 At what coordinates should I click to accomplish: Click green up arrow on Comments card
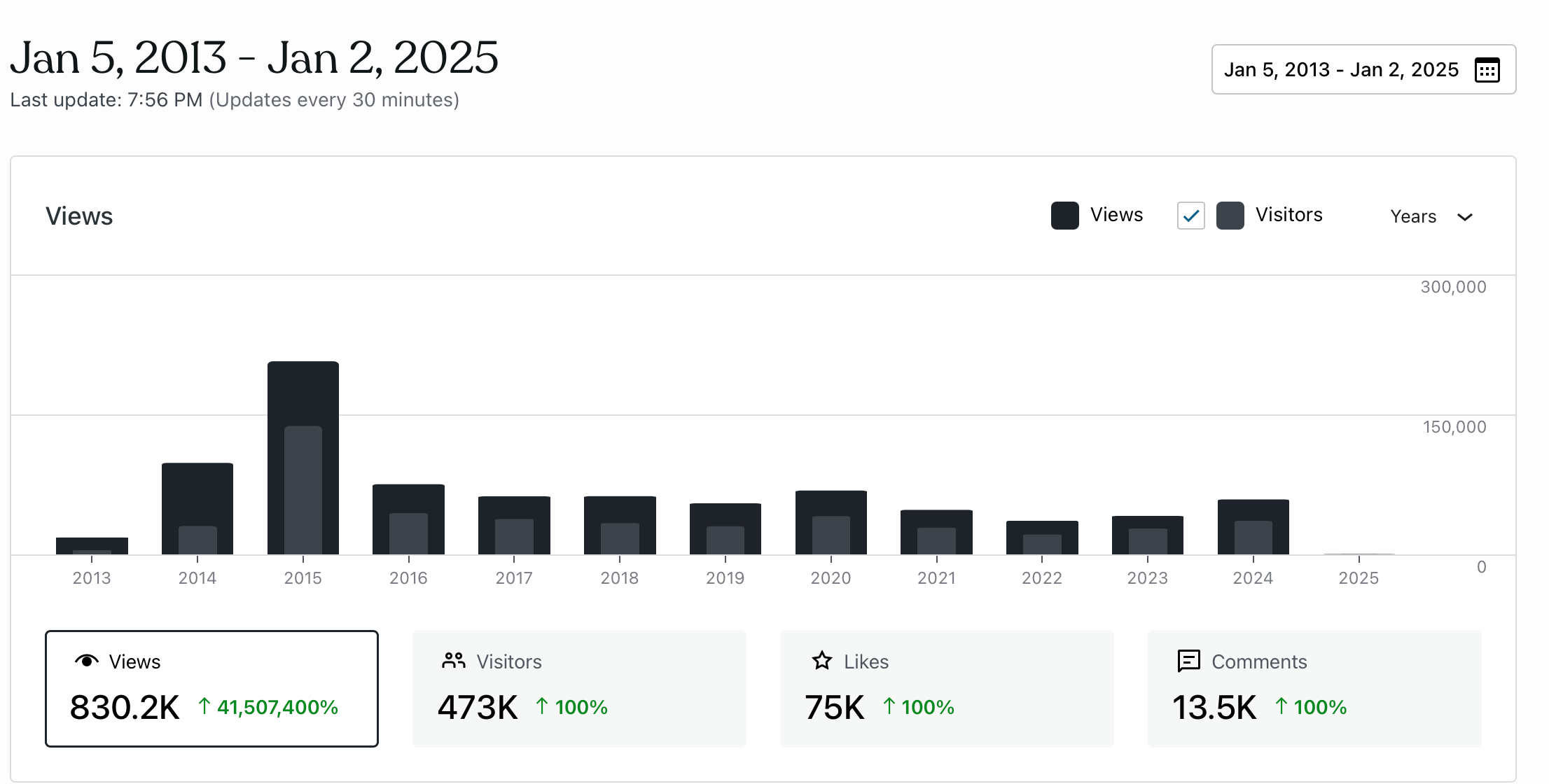tap(1281, 706)
